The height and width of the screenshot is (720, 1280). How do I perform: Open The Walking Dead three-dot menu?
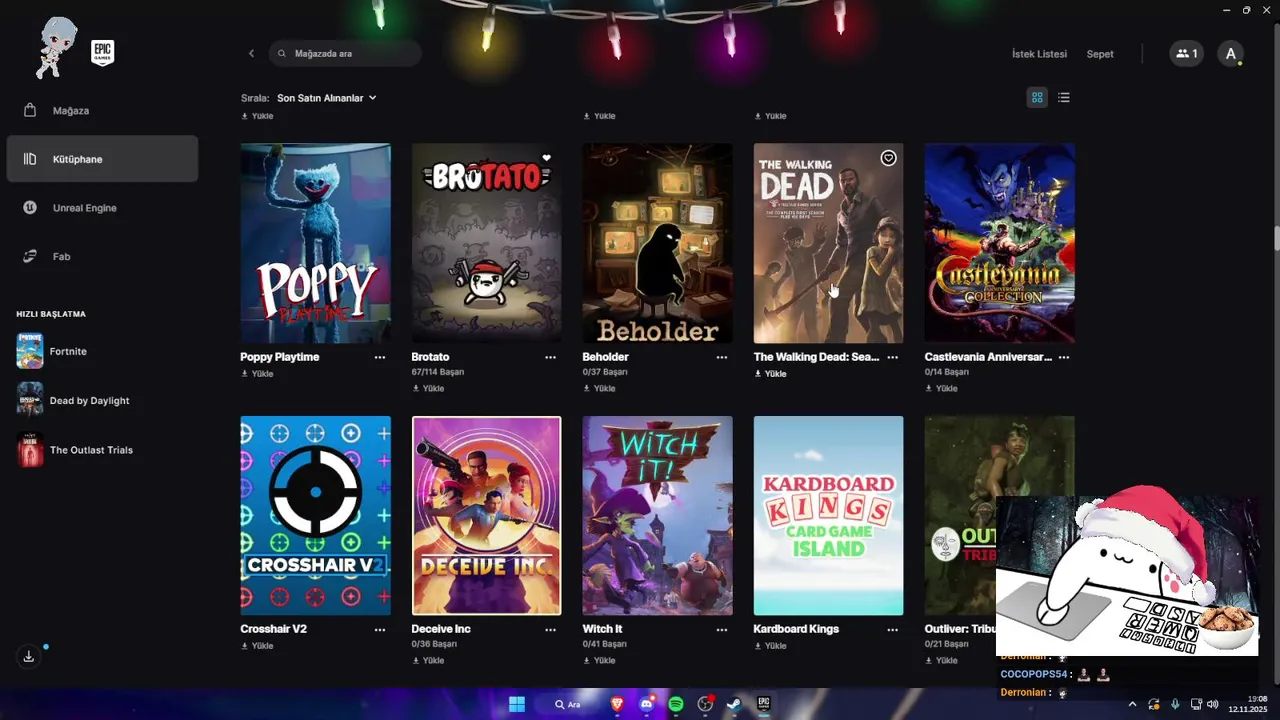point(893,357)
